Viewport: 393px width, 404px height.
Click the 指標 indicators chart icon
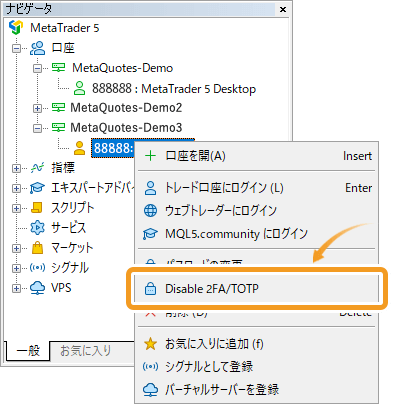tap(37, 168)
